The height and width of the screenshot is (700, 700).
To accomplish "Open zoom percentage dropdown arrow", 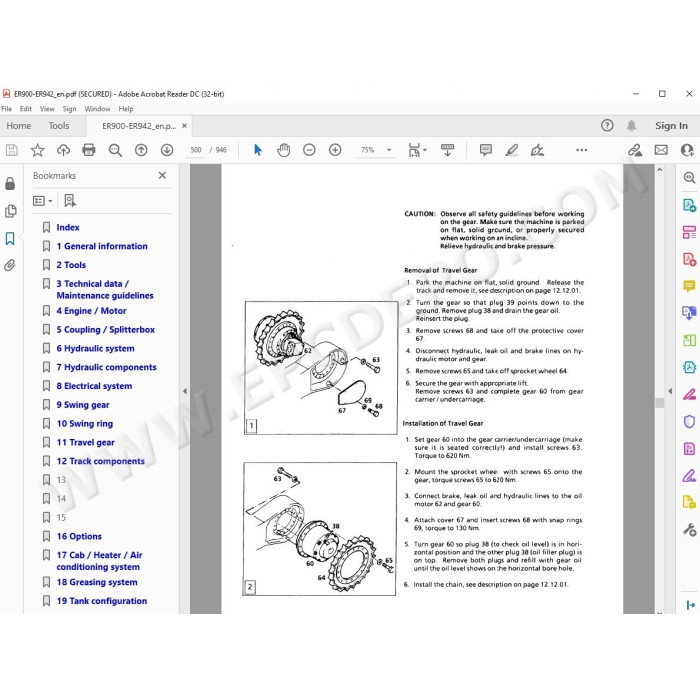I will click(389, 150).
